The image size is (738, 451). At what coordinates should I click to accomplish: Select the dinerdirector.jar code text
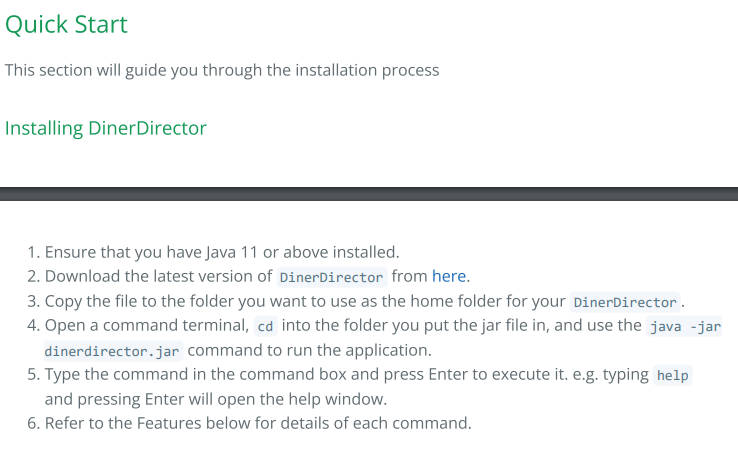112,351
